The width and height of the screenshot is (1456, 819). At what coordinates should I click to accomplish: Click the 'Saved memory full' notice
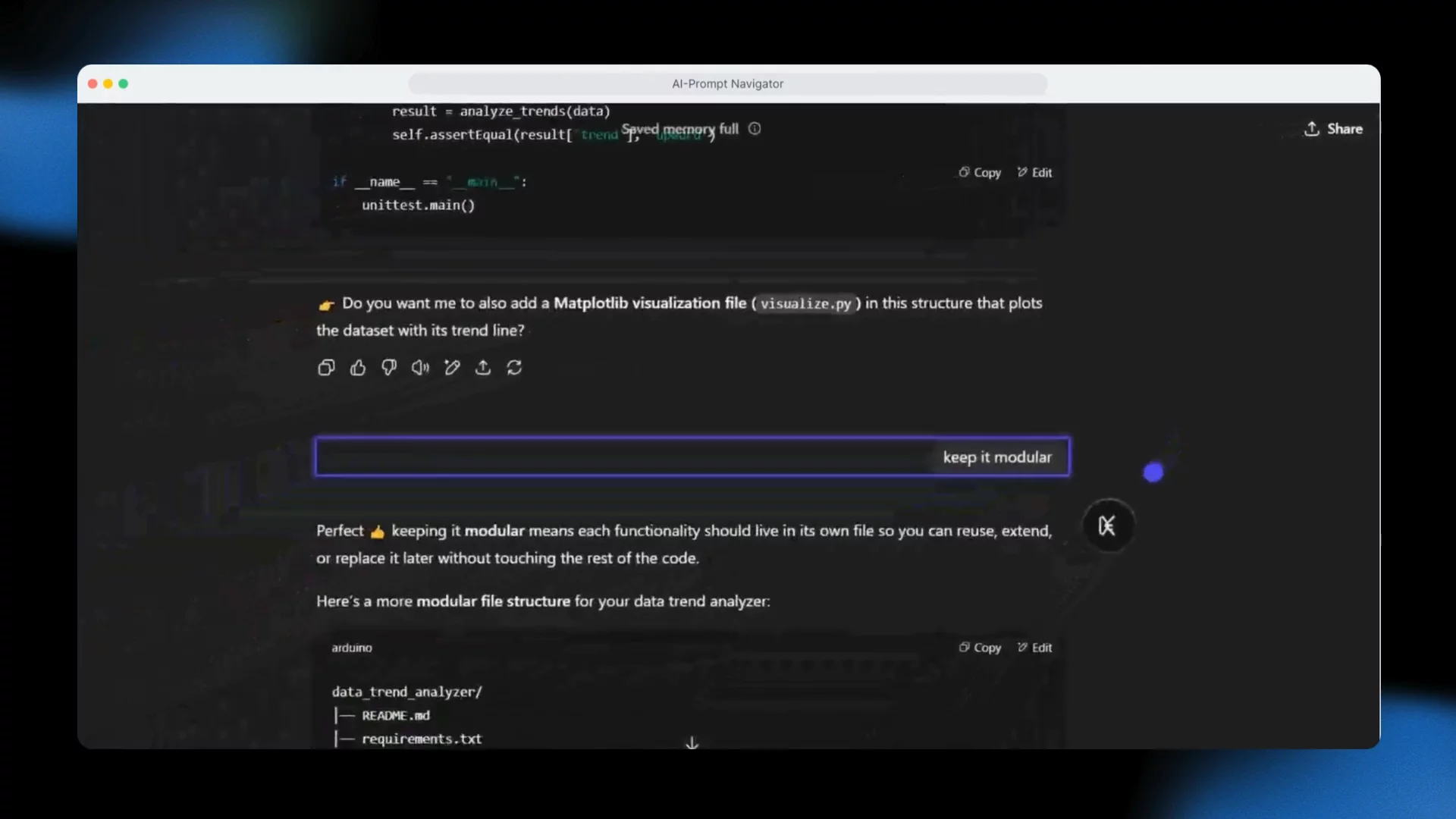pyautogui.click(x=680, y=130)
